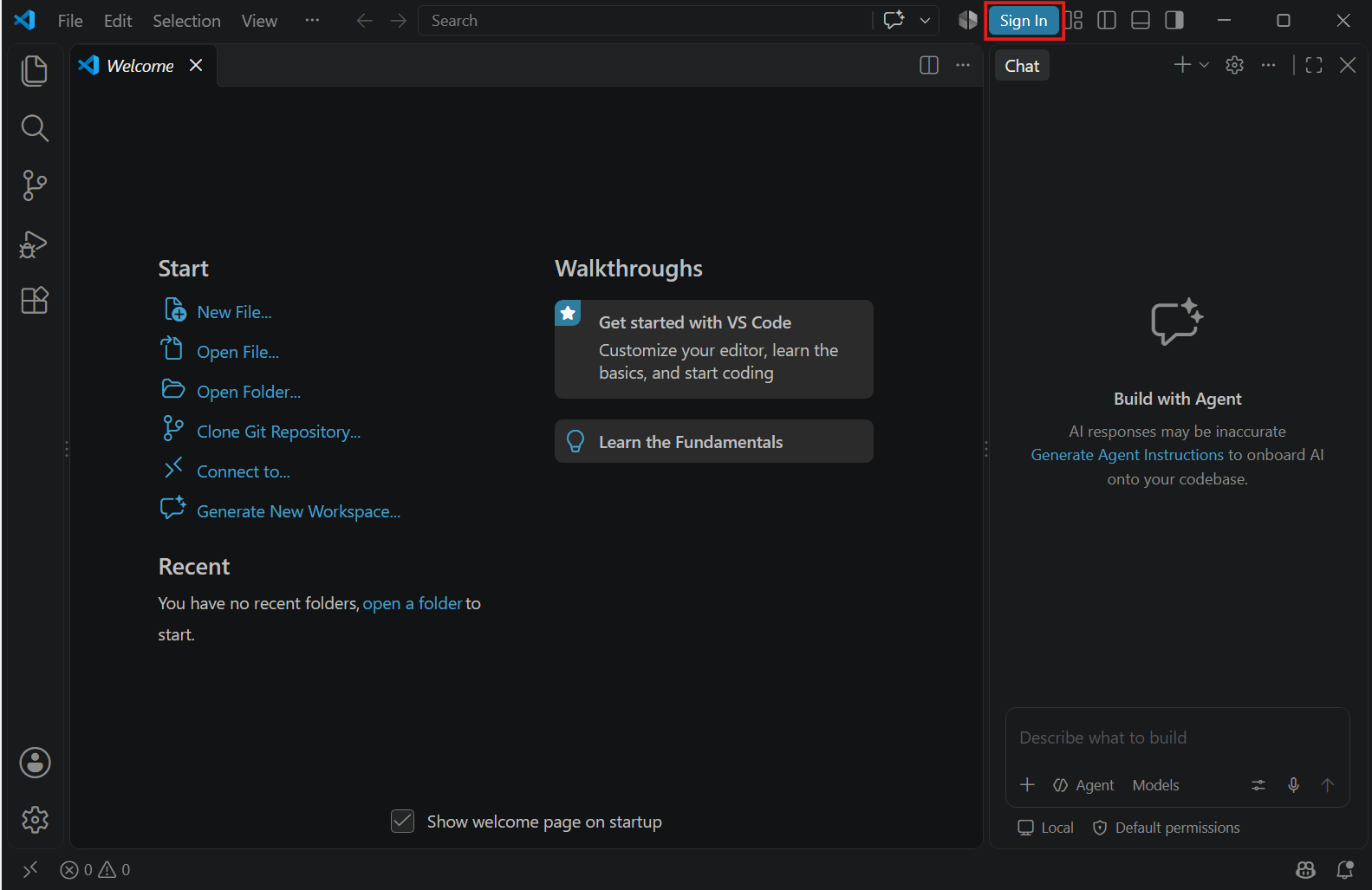Open the Generate Agent Instructions link
The image size is (1372, 890).
click(x=1127, y=455)
